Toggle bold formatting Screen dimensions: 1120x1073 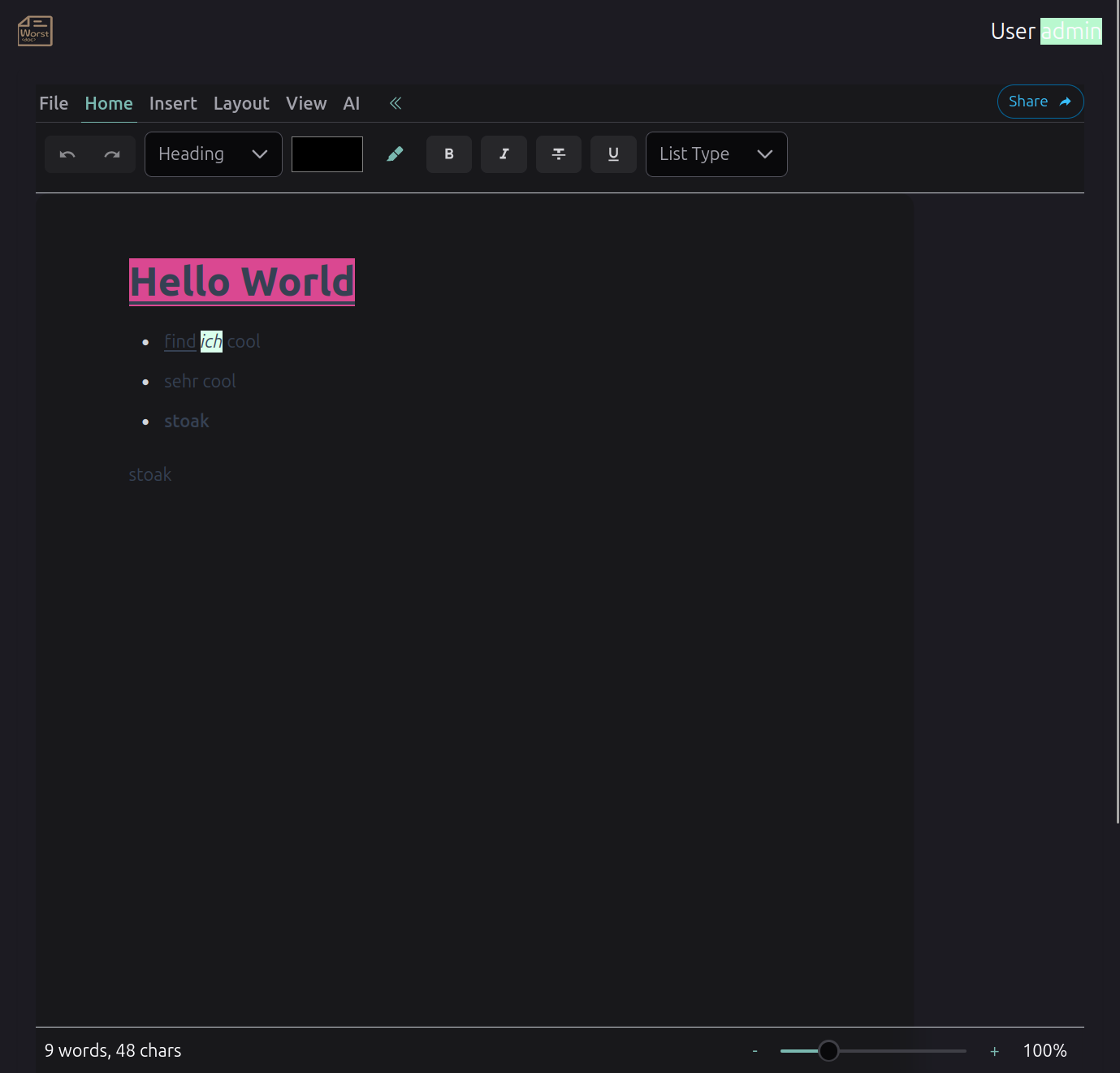pos(449,154)
